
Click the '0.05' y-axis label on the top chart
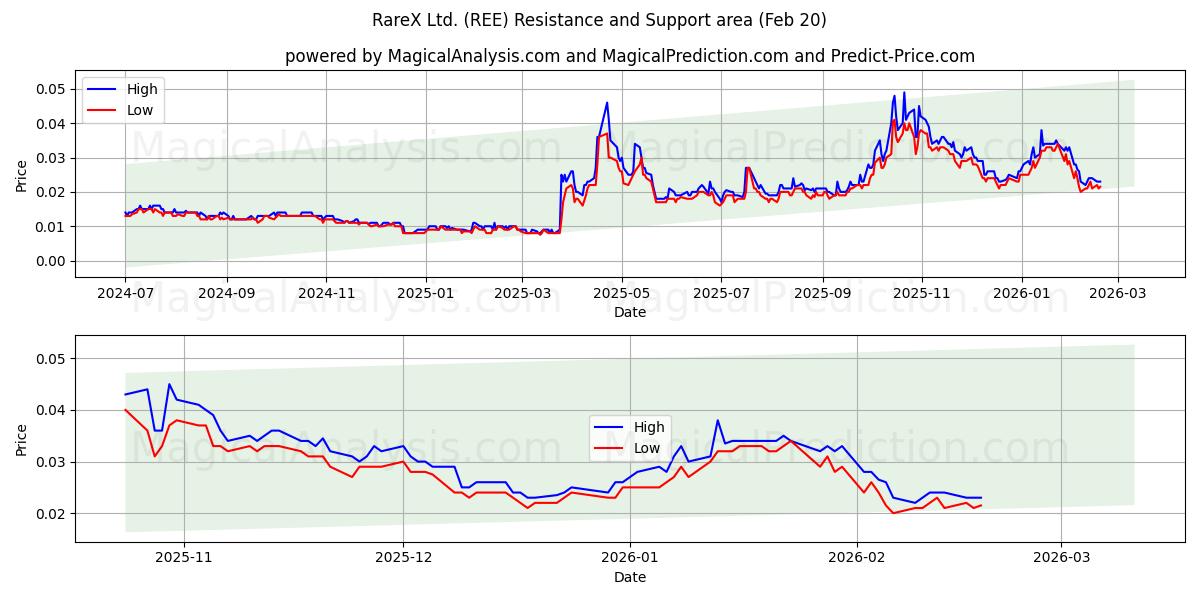pos(52,89)
